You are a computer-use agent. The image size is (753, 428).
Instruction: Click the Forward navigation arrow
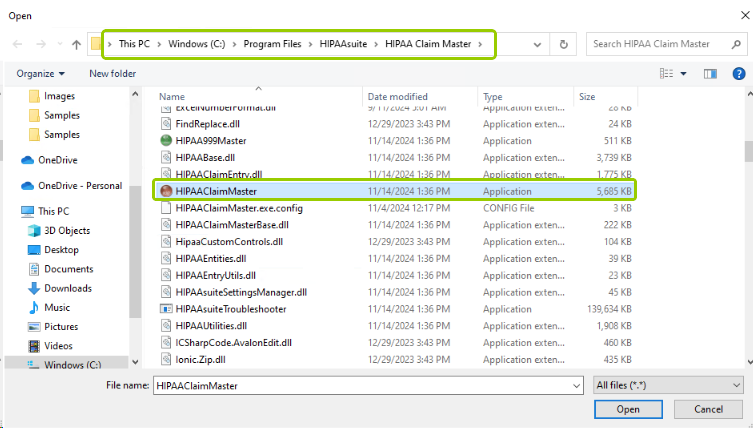(x=41, y=44)
